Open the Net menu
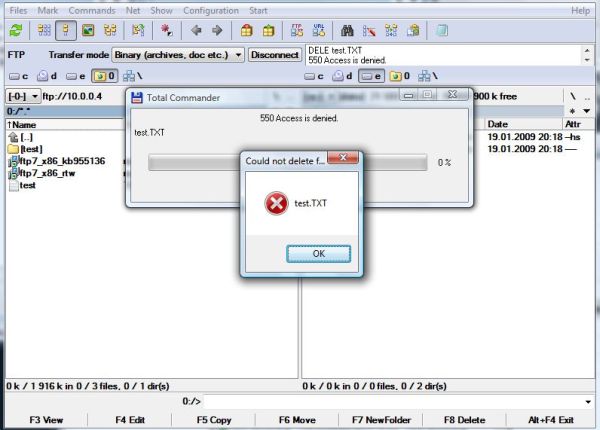This screenshot has width=600, height=430. click(x=133, y=11)
